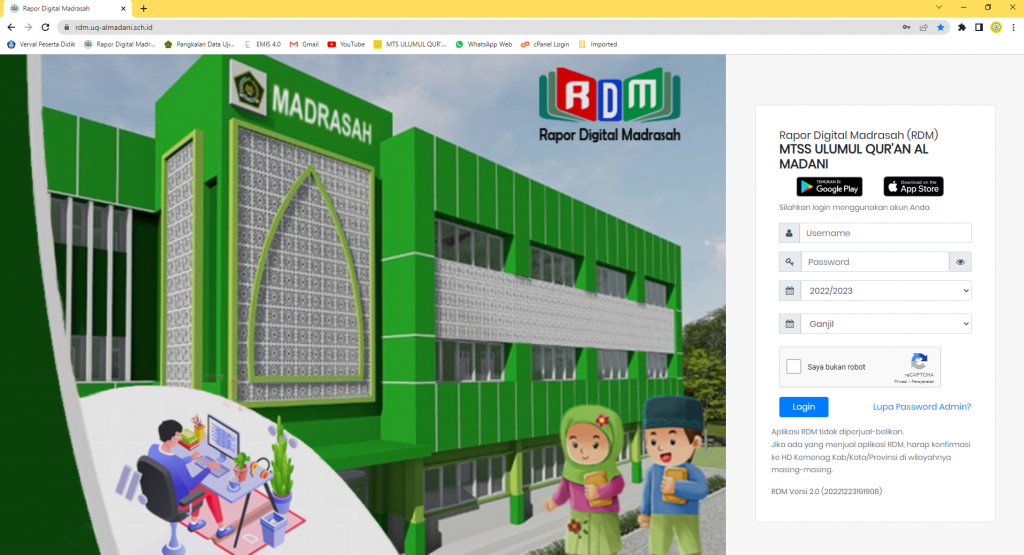Open the Chrome three-dot menu
The width and height of the screenshot is (1024, 555).
(1013, 27)
